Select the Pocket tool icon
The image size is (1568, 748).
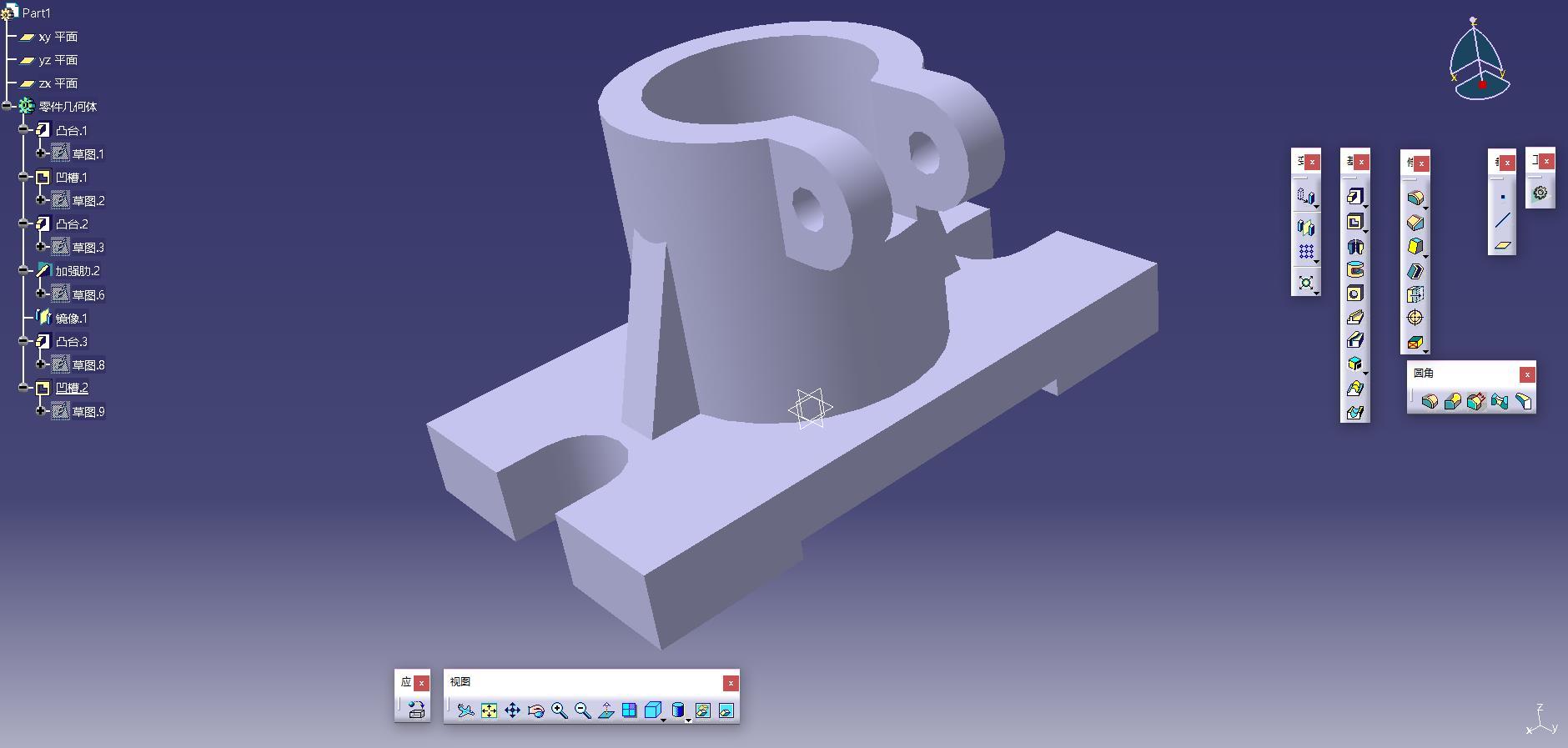point(1354,222)
